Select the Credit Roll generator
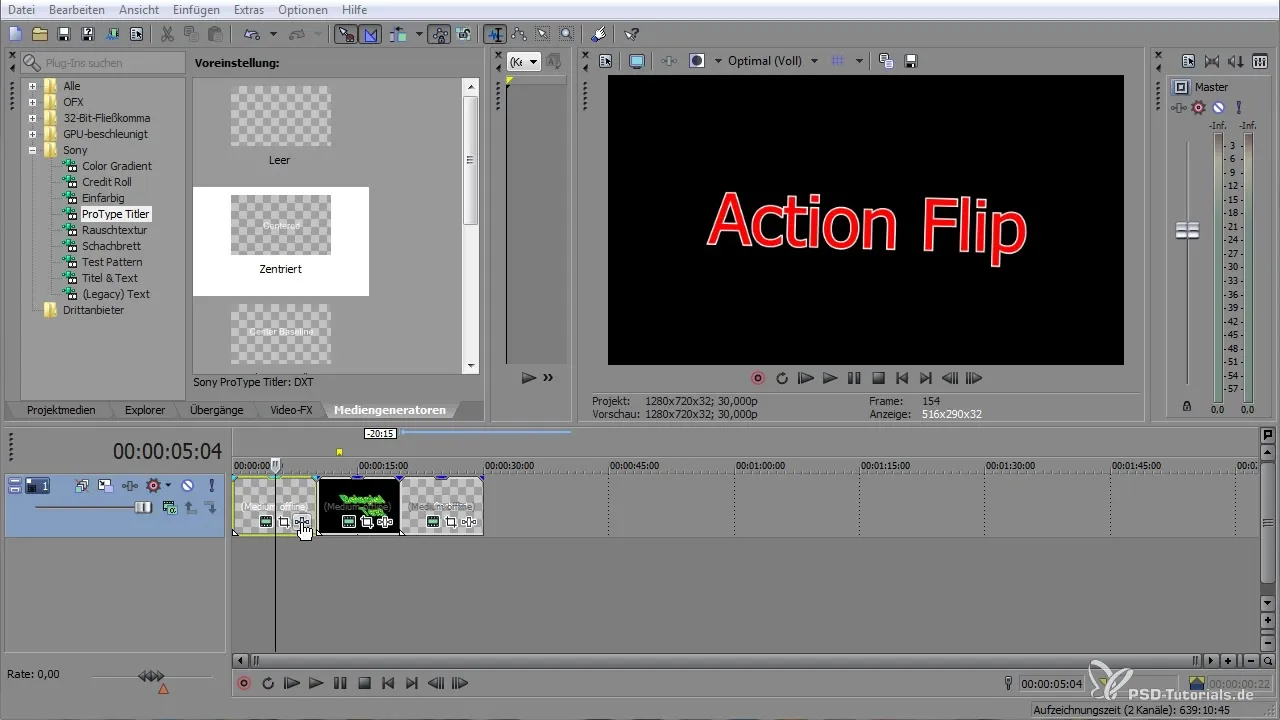This screenshot has height=720, width=1280. [107, 182]
